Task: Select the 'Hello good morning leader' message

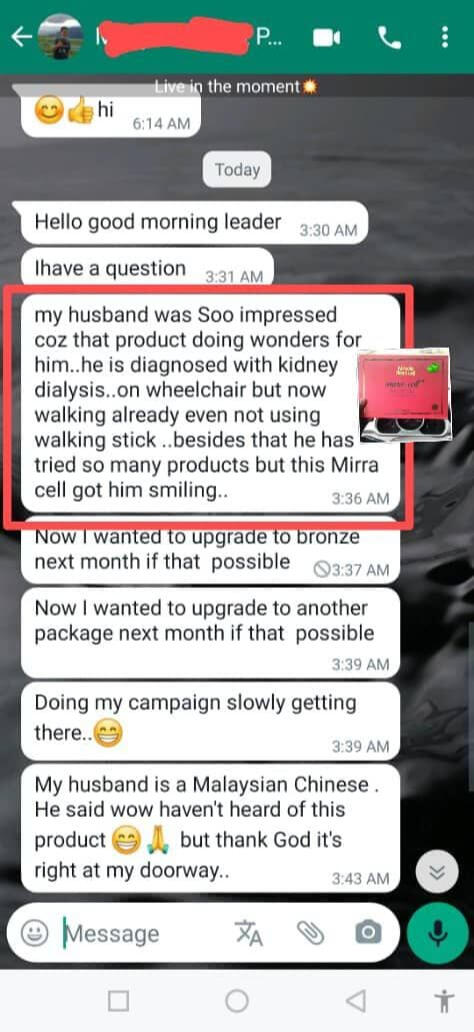Action: pos(194,222)
